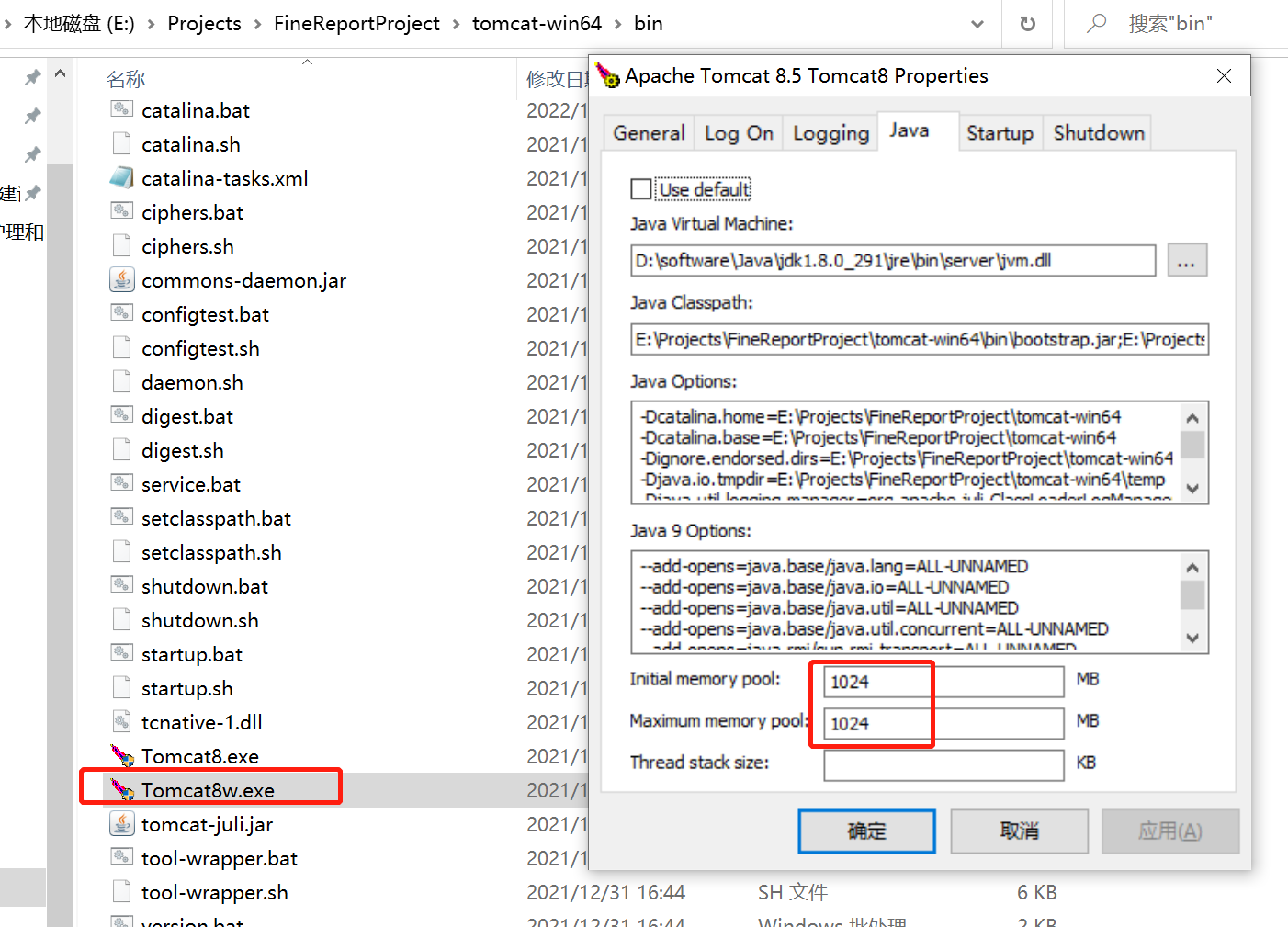The width and height of the screenshot is (1288, 927).
Task: Switch to the Logging tab
Action: coord(830,133)
